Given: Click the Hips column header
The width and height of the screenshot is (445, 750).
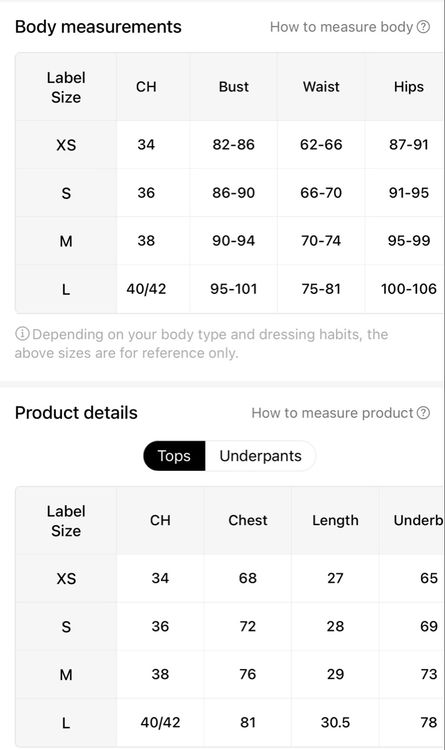Looking at the screenshot, I should [409, 87].
